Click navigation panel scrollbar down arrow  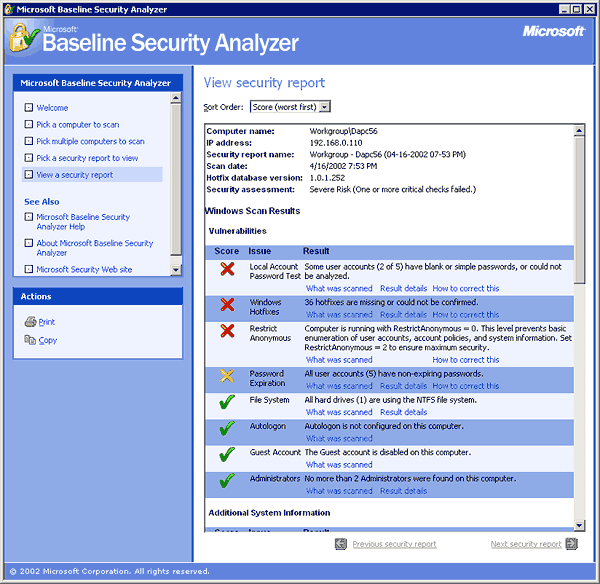[176, 270]
